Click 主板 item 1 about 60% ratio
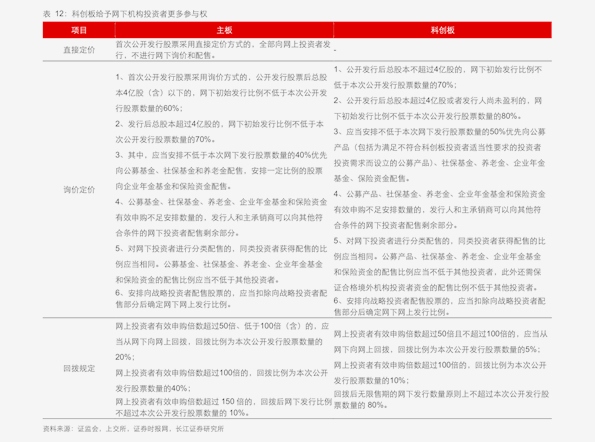This screenshot has height=442, width=595. tap(221, 93)
